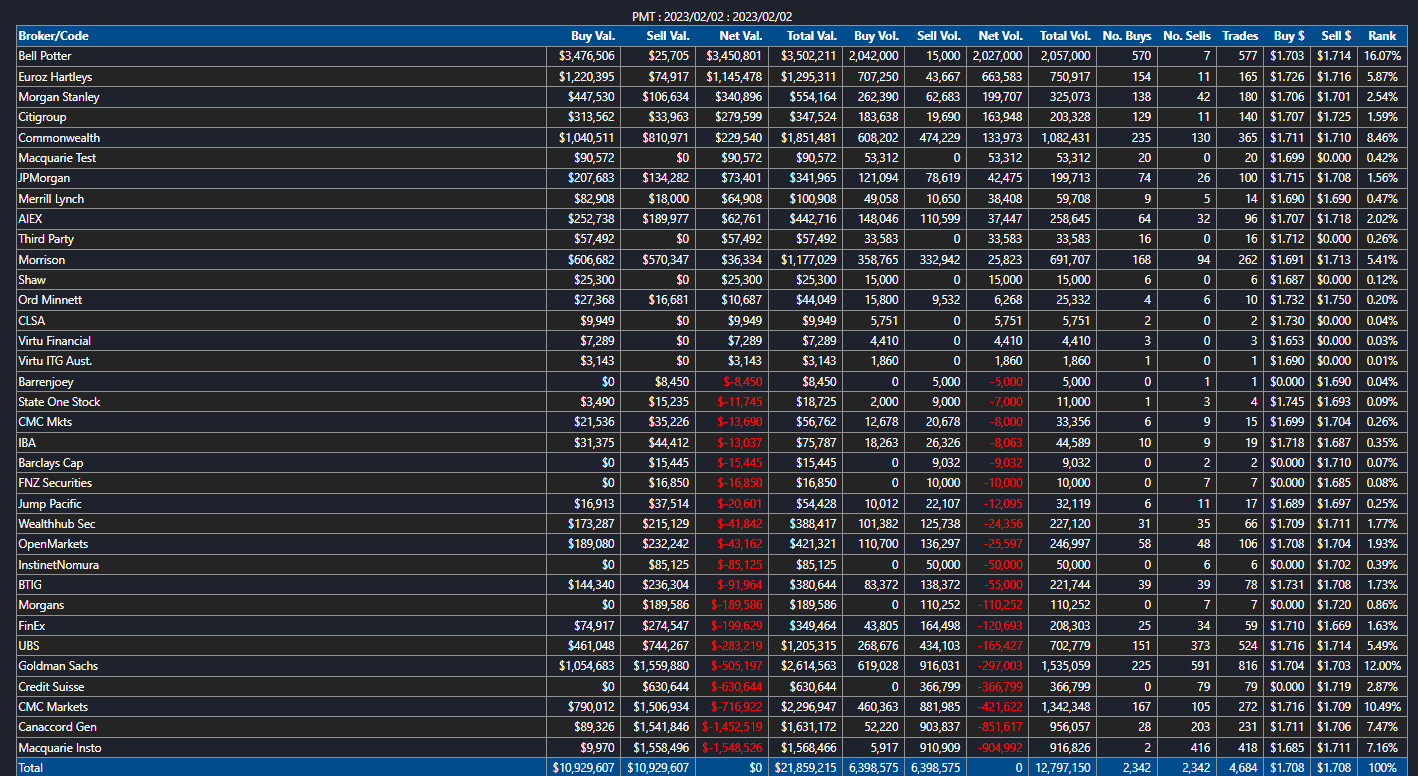Click the Barclays Cap broker name
The image size is (1418, 776).
[51, 463]
